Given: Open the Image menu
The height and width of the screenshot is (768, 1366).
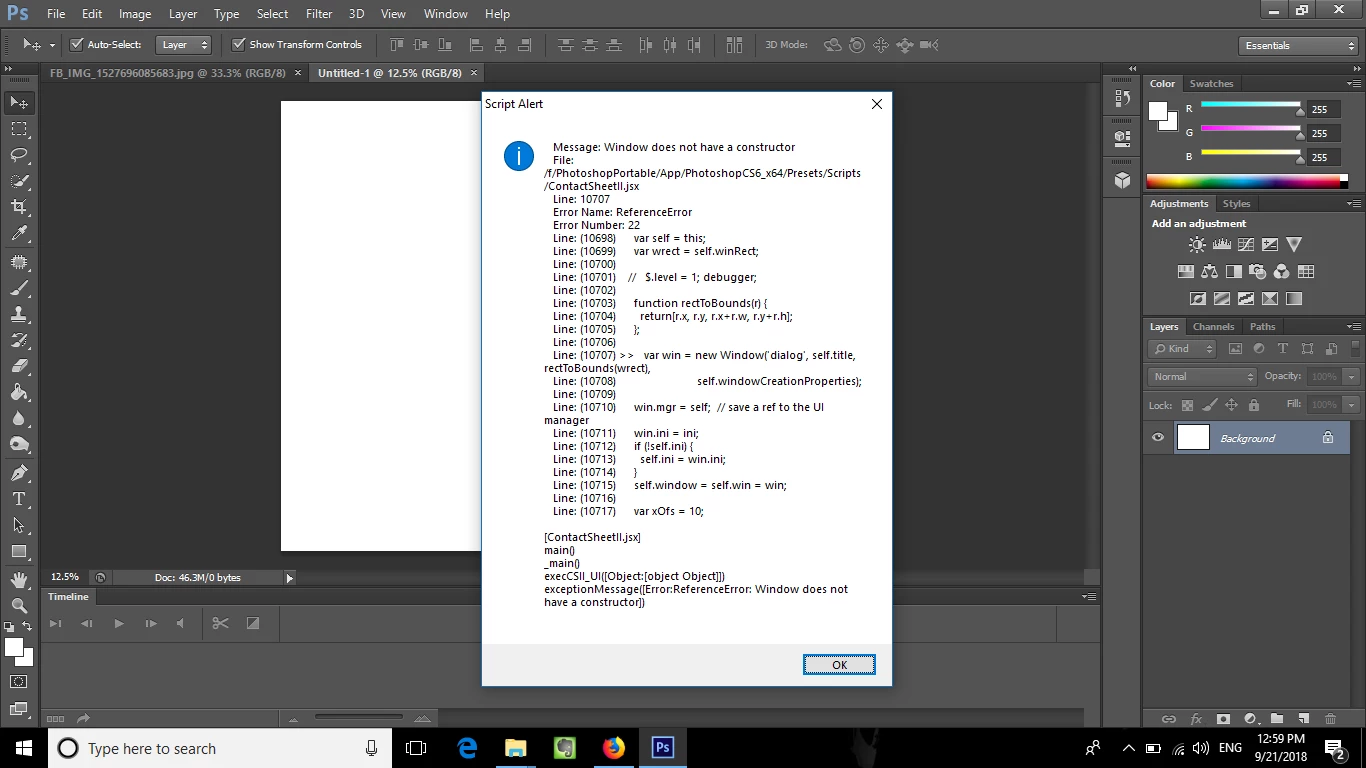Looking at the screenshot, I should pos(135,14).
